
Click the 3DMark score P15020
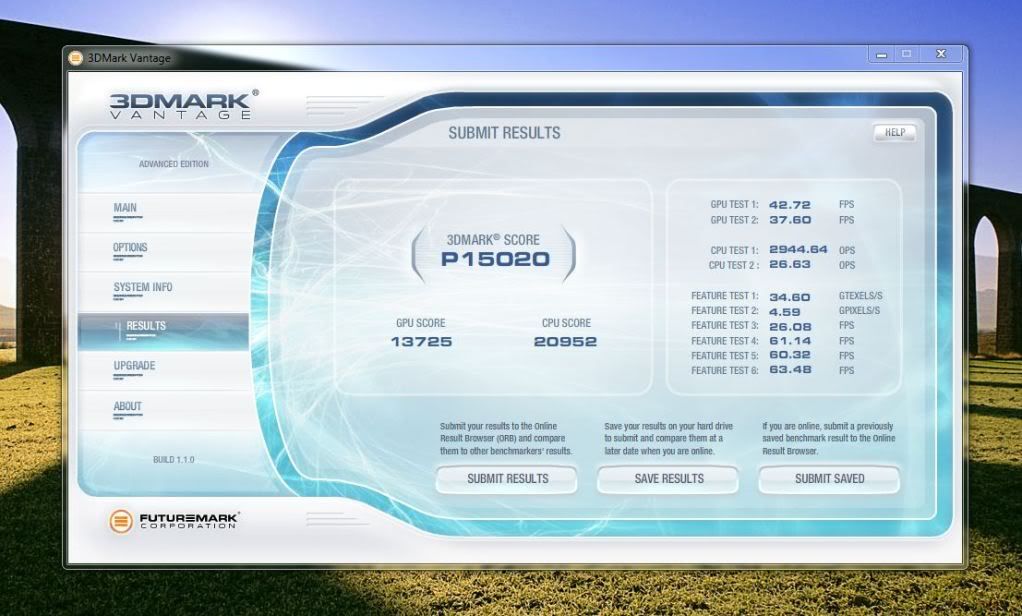pos(495,259)
